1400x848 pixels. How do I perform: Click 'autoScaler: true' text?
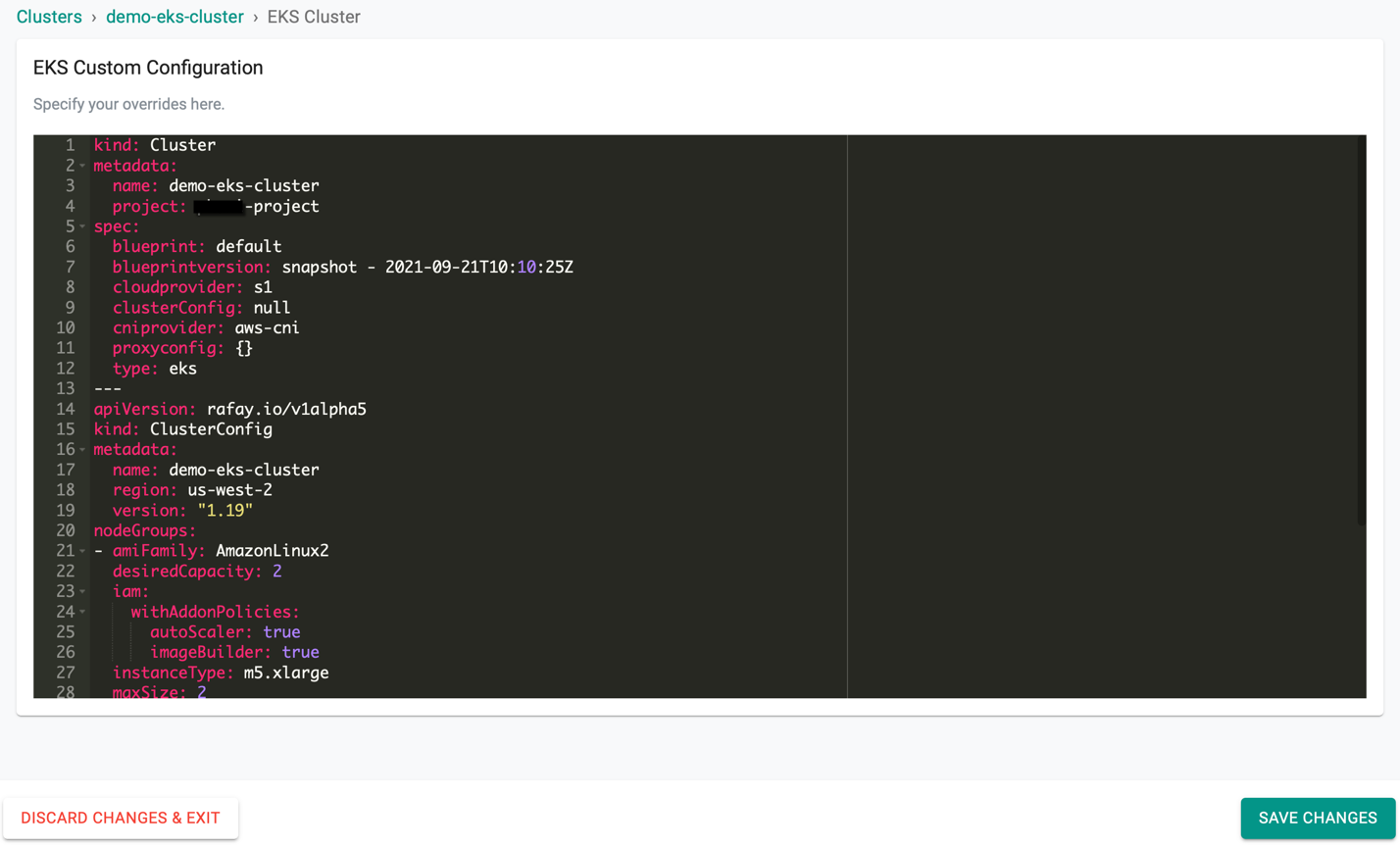225,633
